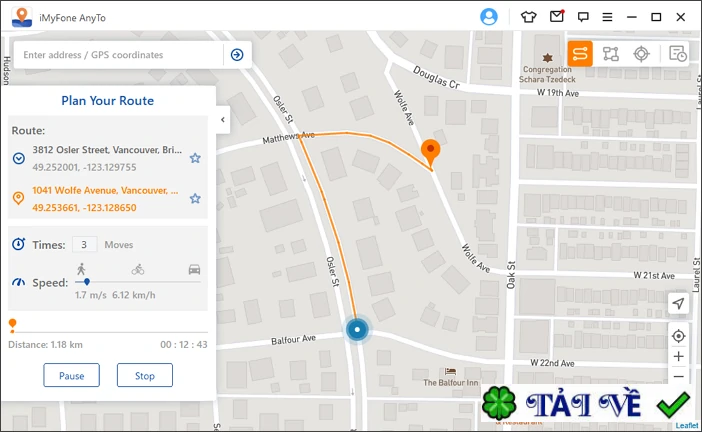Click the Oak St street label
Image resolution: width=702 pixels, height=432 pixels.
(x=511, y=274)
